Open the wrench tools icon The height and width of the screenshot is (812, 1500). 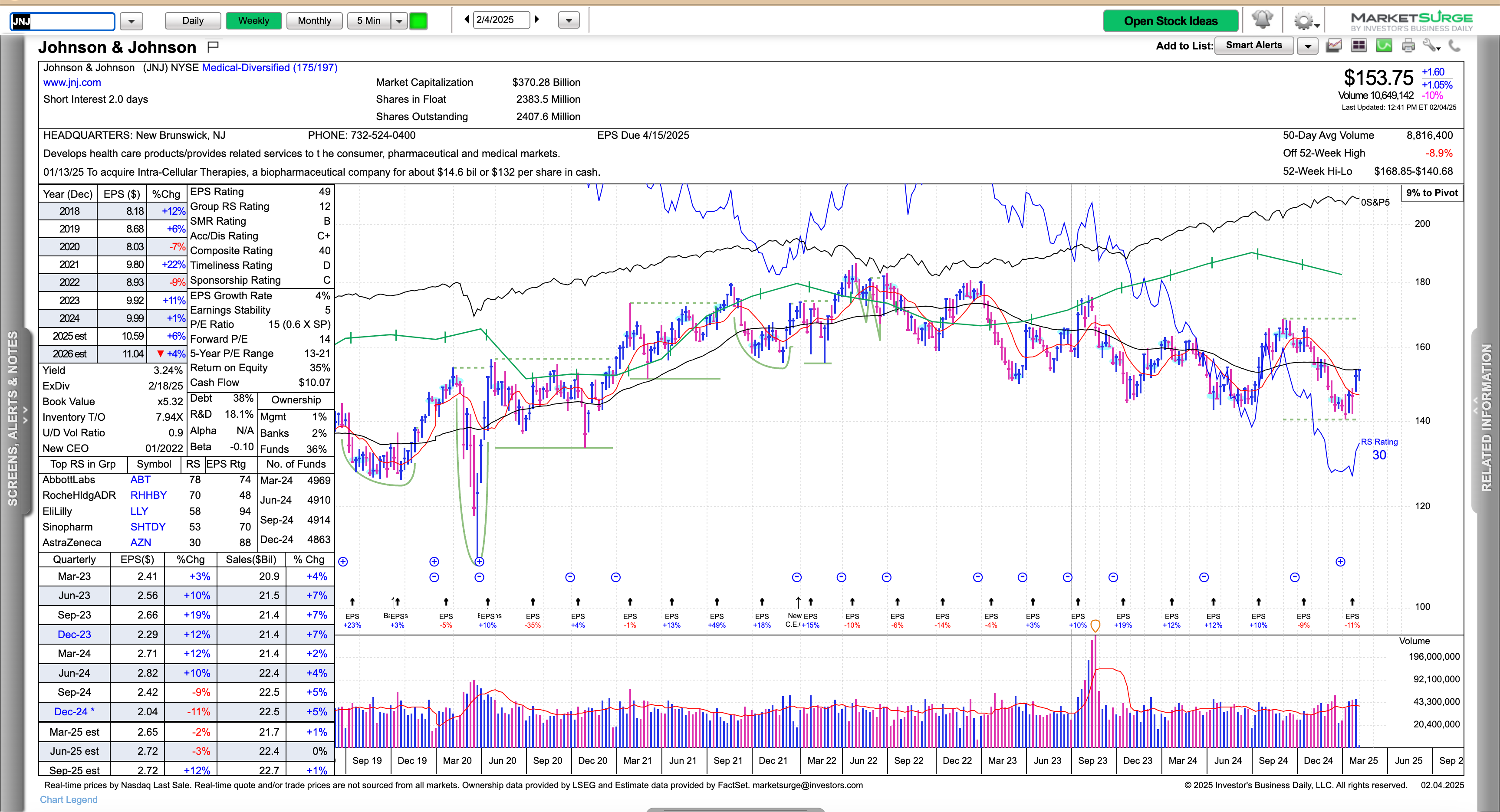click(1431, 46)
